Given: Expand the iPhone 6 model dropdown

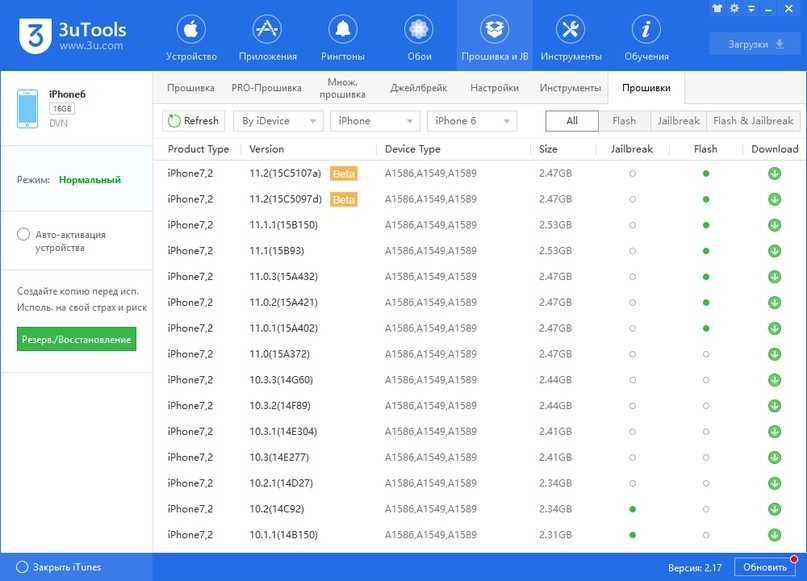Looking at the screenshot, I should point(471,121).
